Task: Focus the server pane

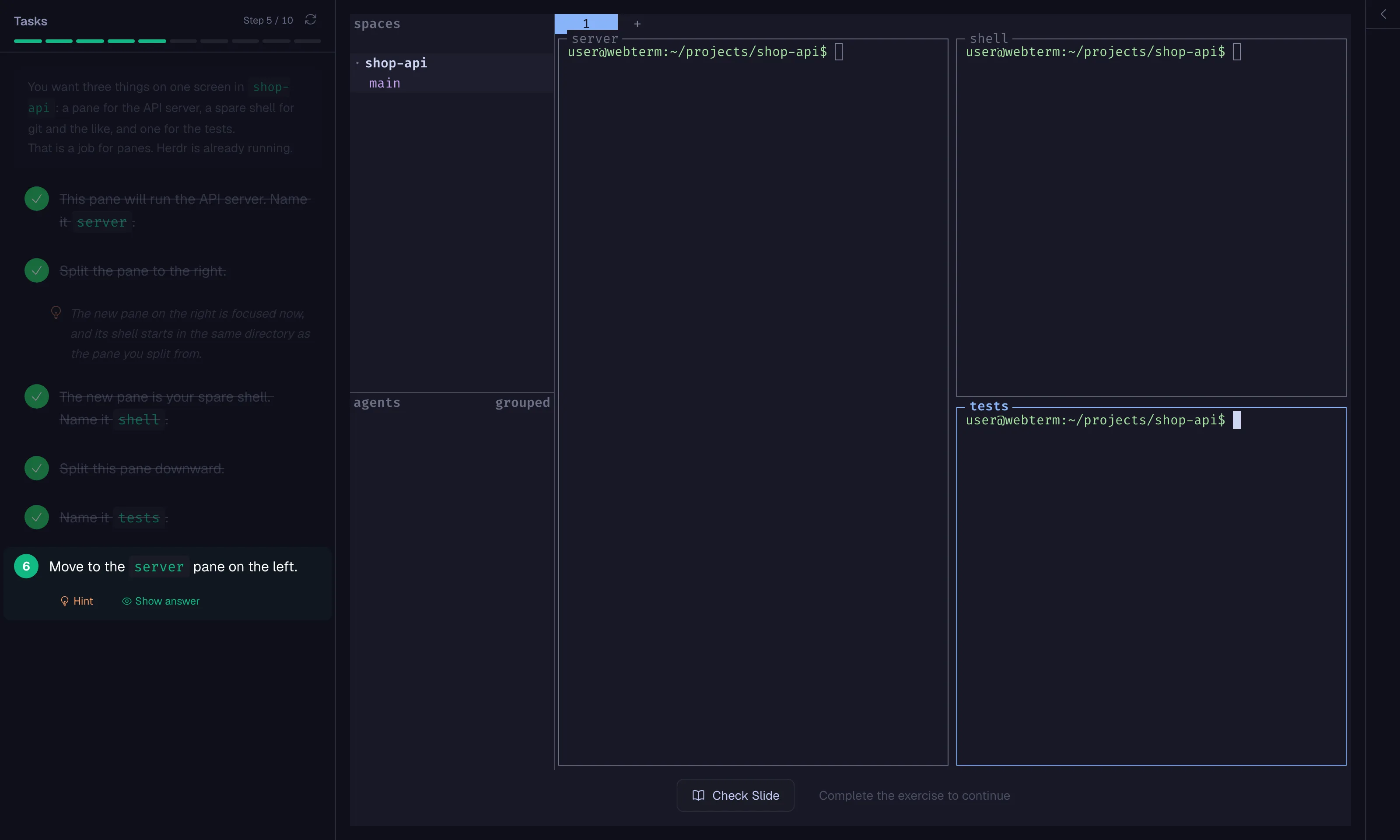Action: pos(752,402)
